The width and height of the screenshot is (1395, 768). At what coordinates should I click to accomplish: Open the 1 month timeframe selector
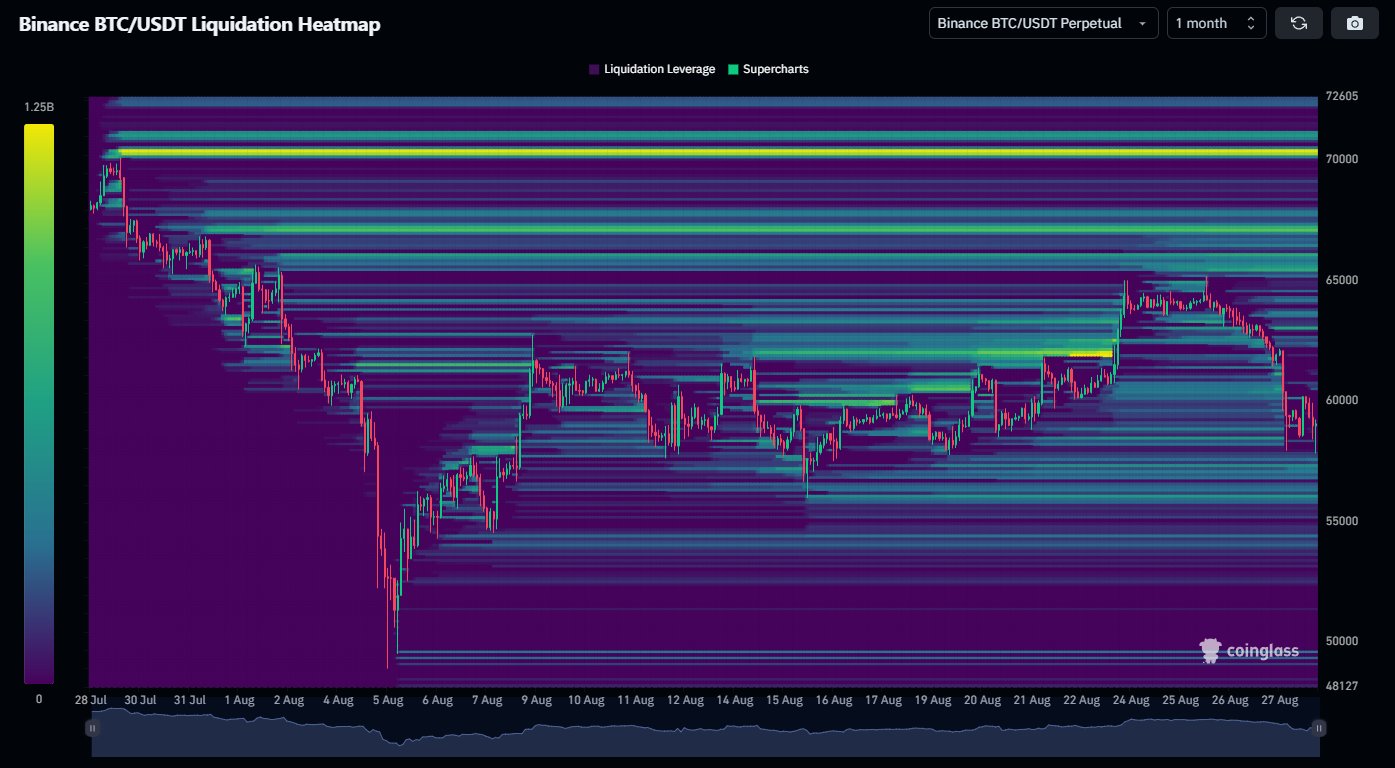[1216, 23]
